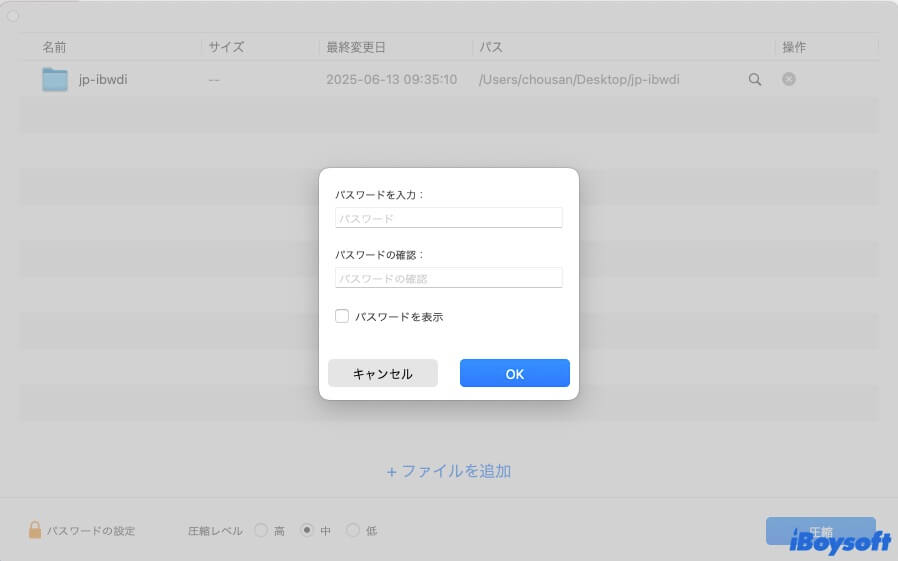Sort by the 最終変更日 column header
This screenshot has height=561, width=898.
[x=356, y=47]
